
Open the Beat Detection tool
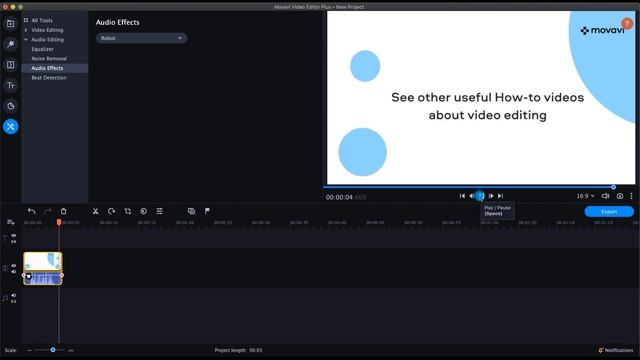pos(49,78)
